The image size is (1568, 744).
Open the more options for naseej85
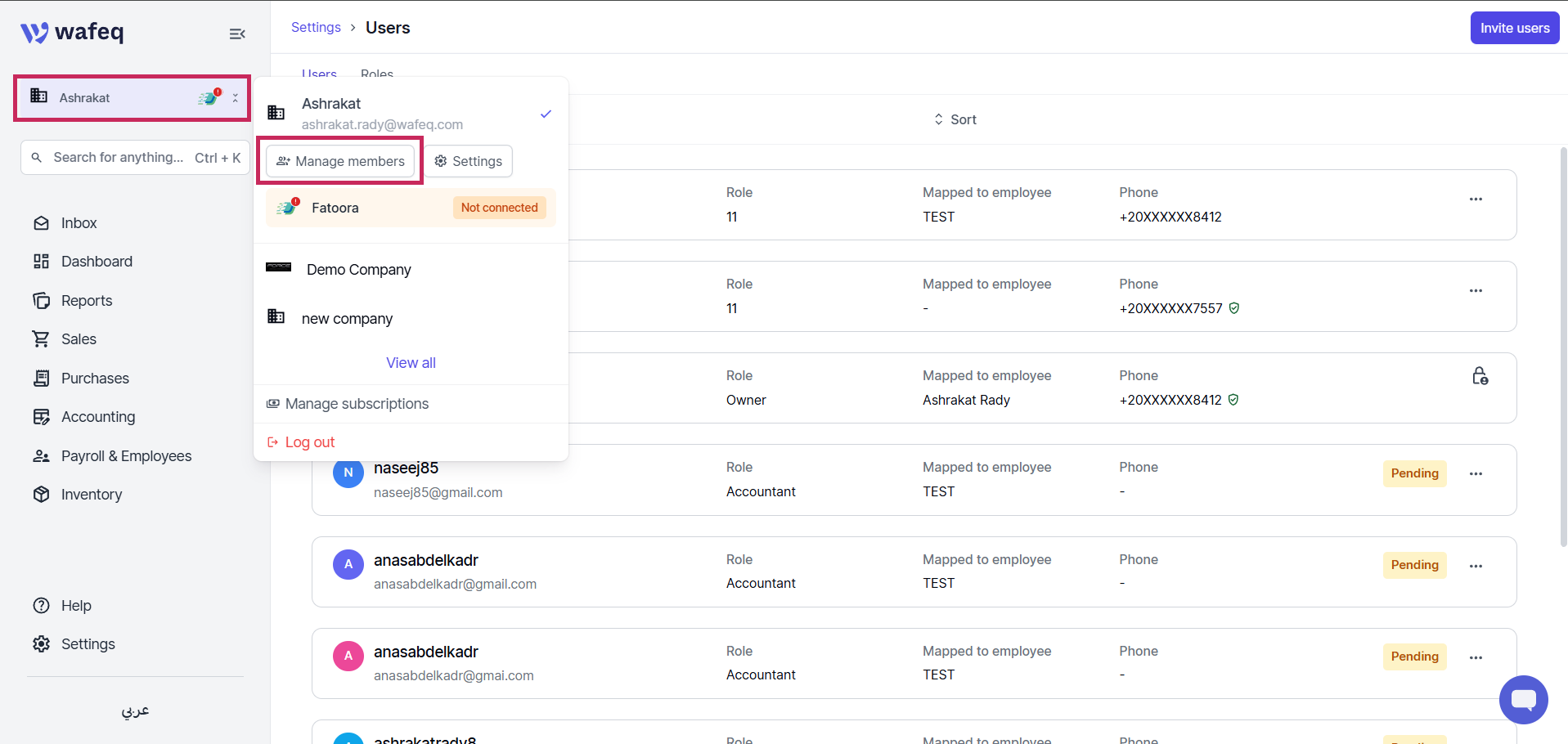pyautogui.click(x=1476, y=474)
